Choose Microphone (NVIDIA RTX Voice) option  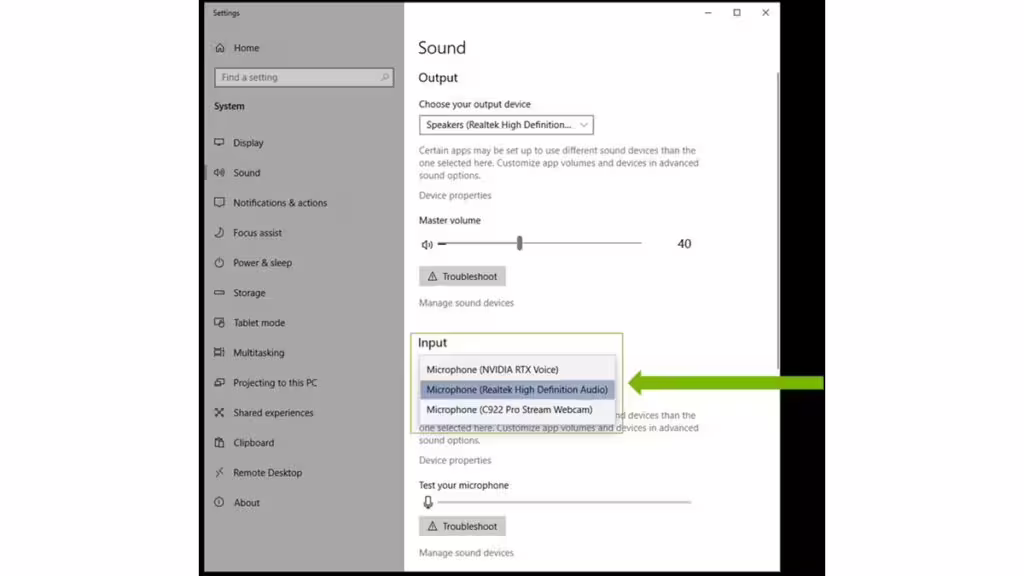(x=492, y=370)
